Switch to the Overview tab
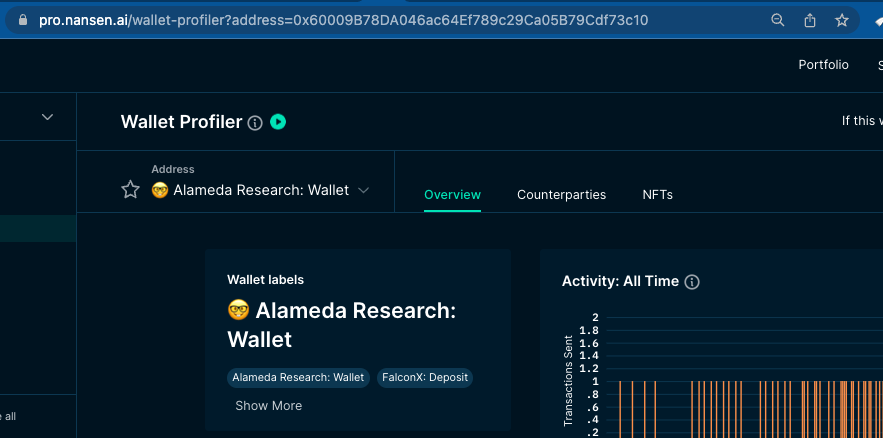 [x=452, y=195]
